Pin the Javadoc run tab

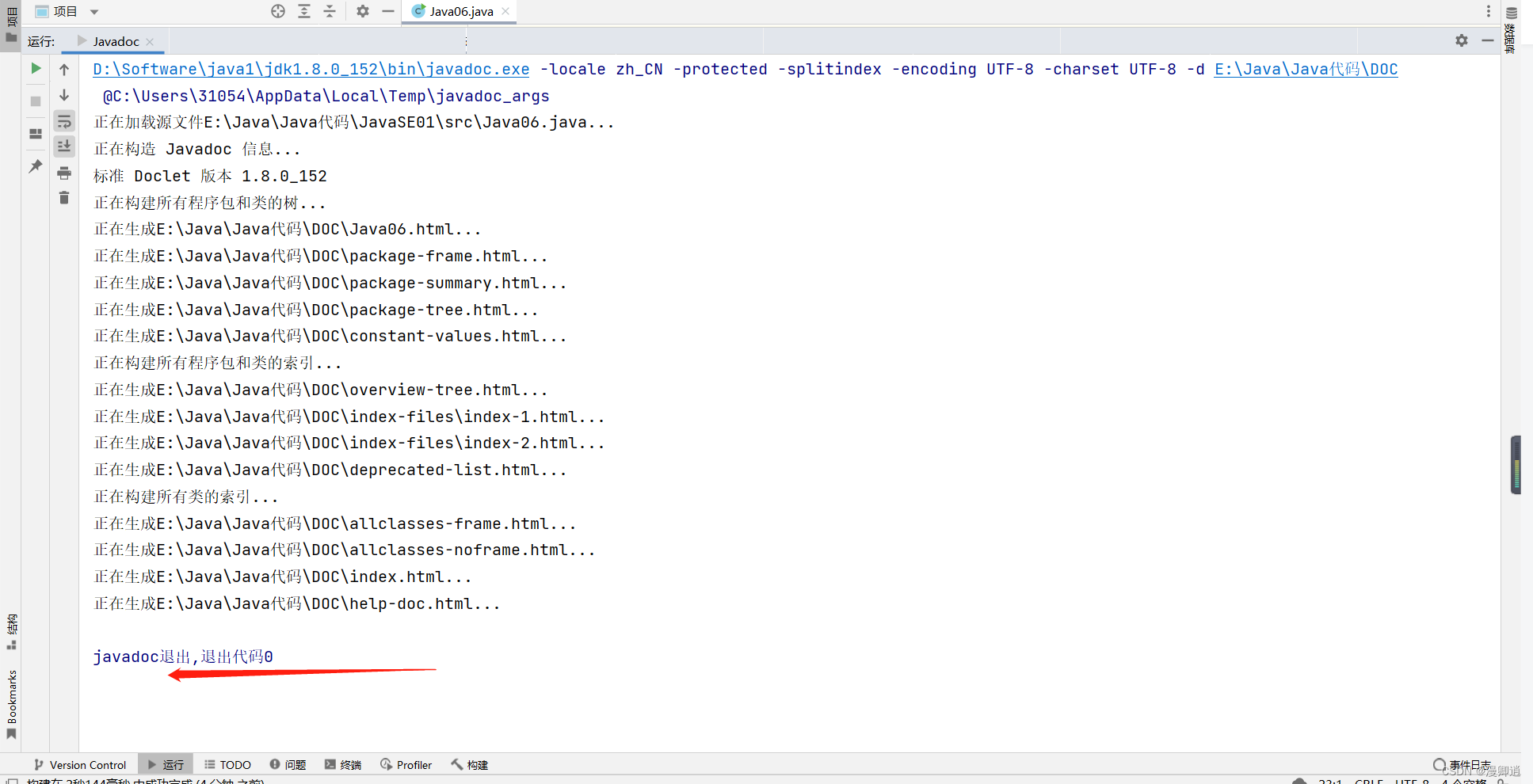point(36,166)
